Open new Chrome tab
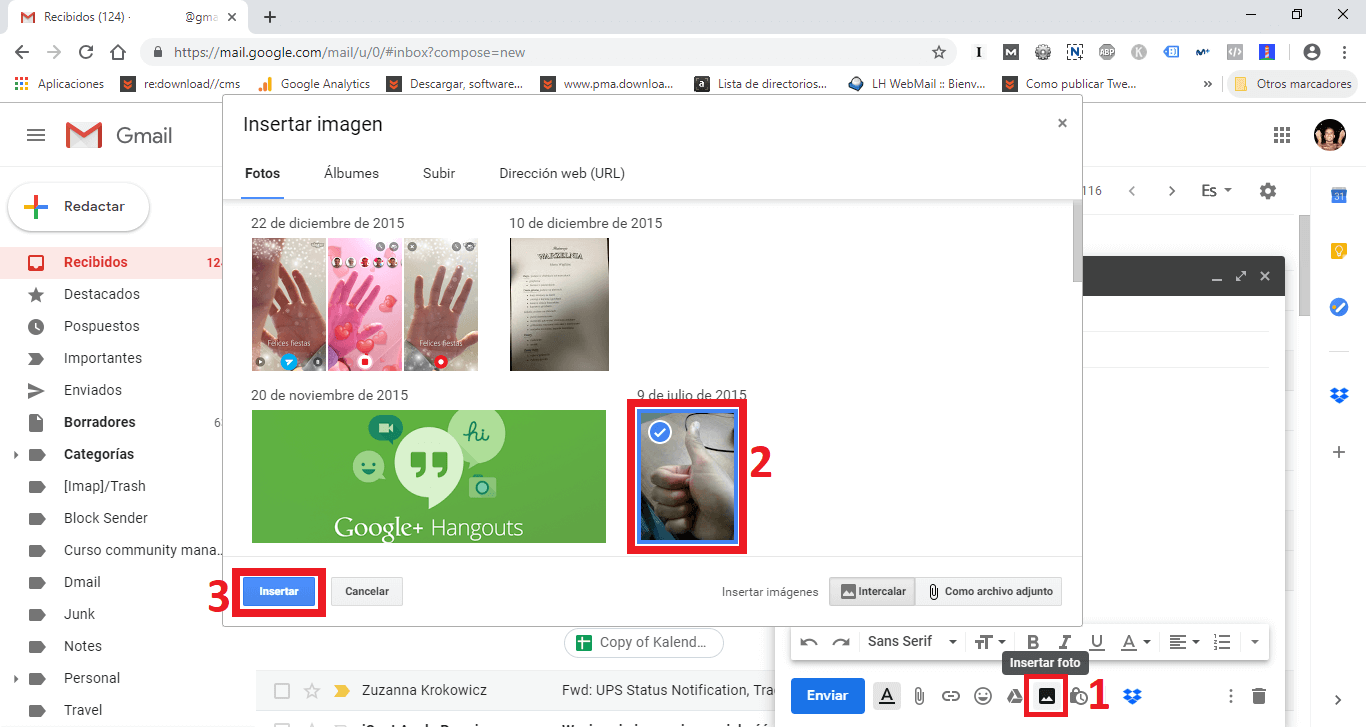1366x727 pixels. coord(270,17)
